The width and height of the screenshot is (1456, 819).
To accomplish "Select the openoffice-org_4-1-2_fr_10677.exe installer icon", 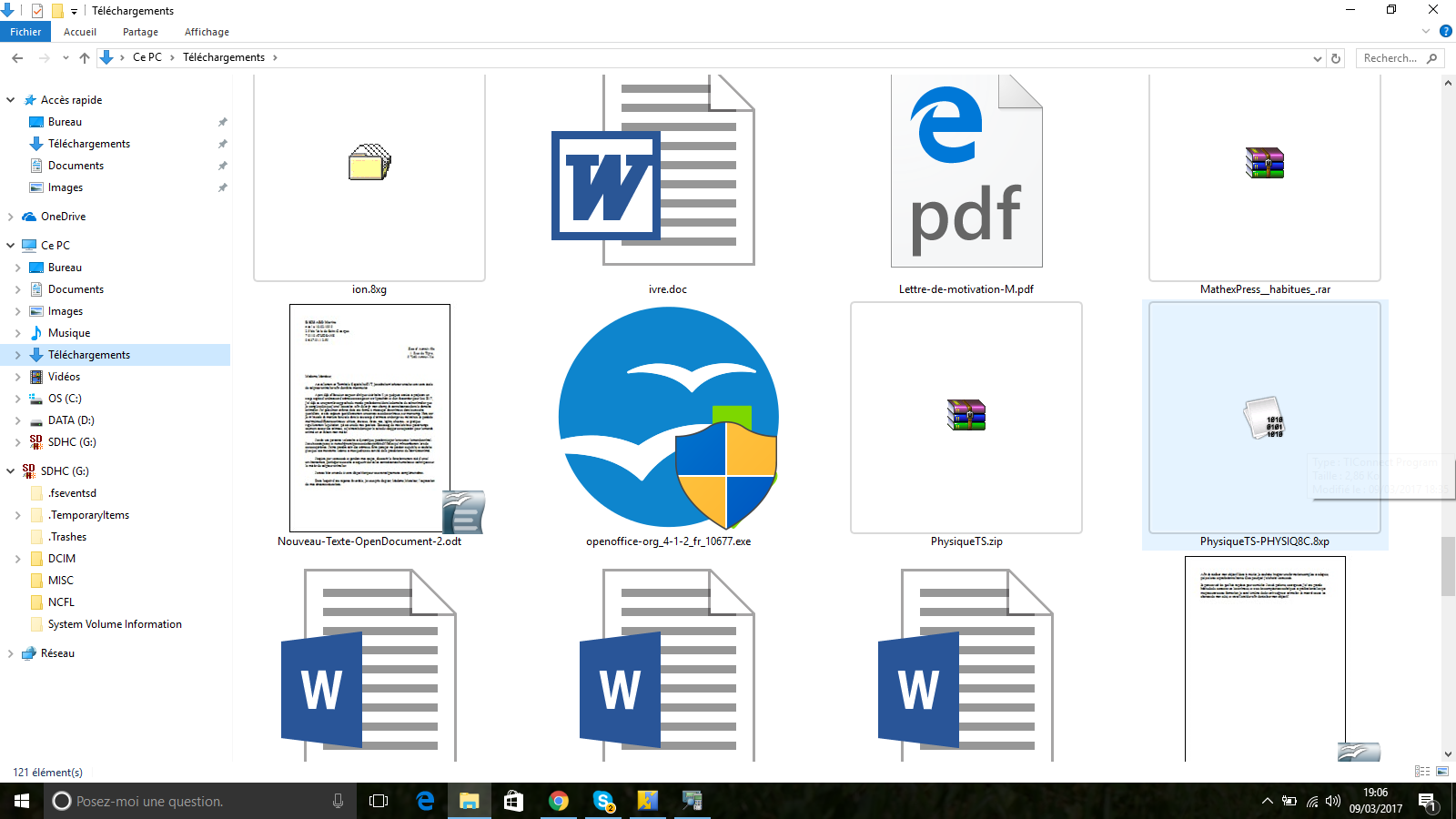I will click(669, 418).
